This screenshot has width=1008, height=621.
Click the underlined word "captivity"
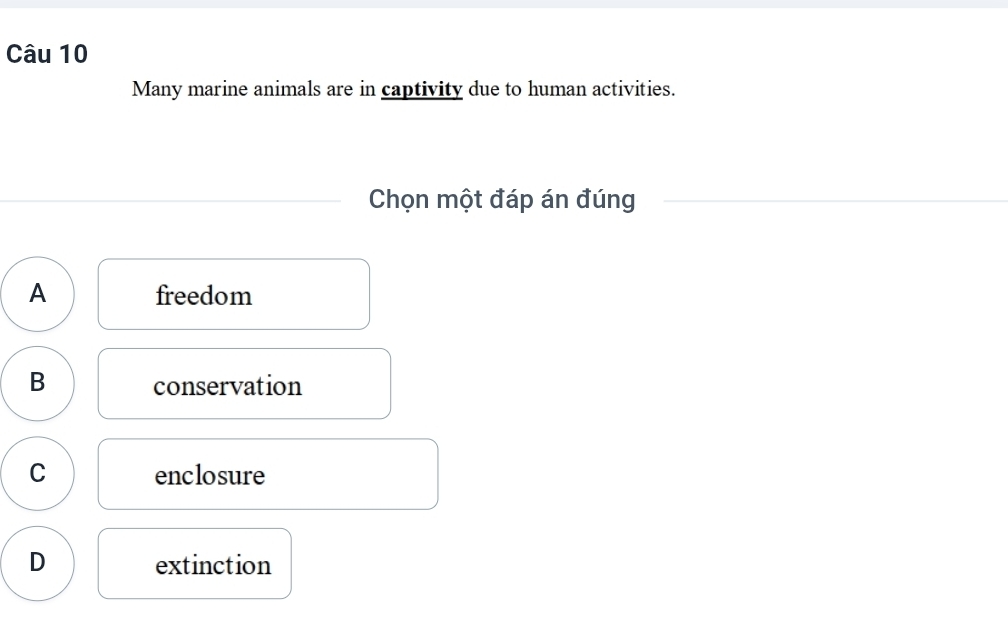click(422, 89)
